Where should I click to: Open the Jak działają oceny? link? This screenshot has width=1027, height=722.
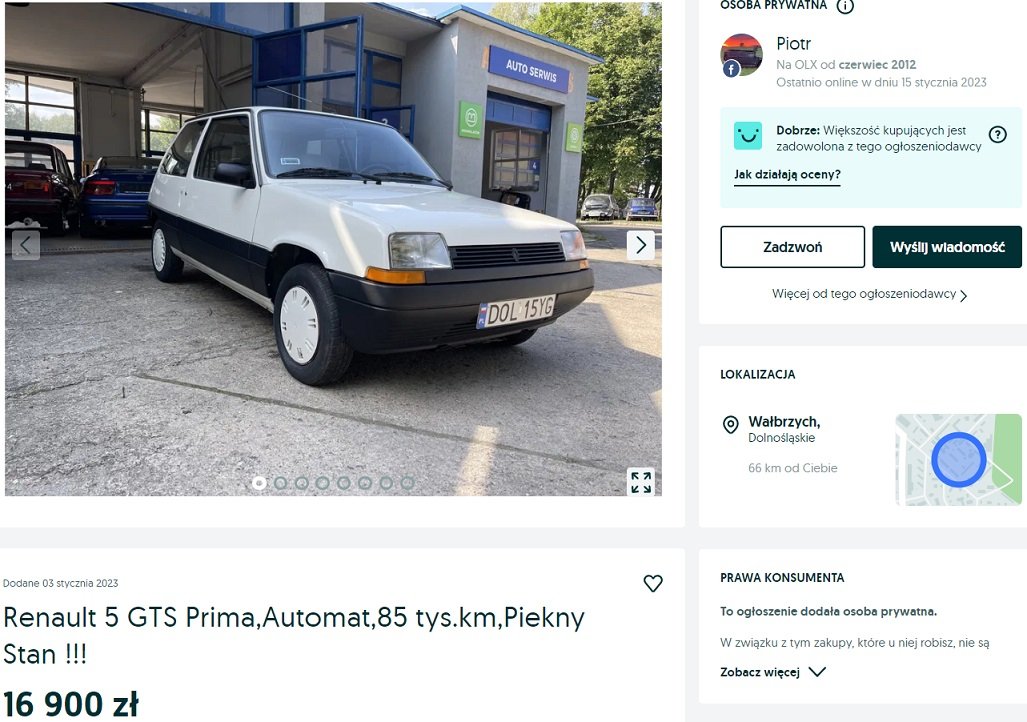click(x=787, y=175)
